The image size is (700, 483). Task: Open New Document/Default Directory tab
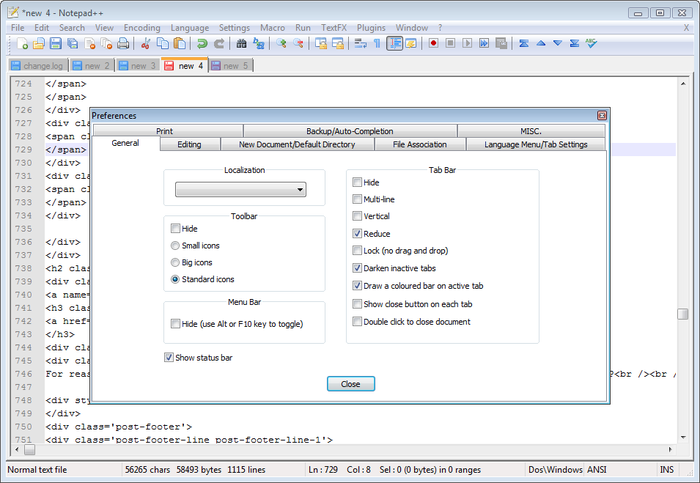[x=297, y=144]
